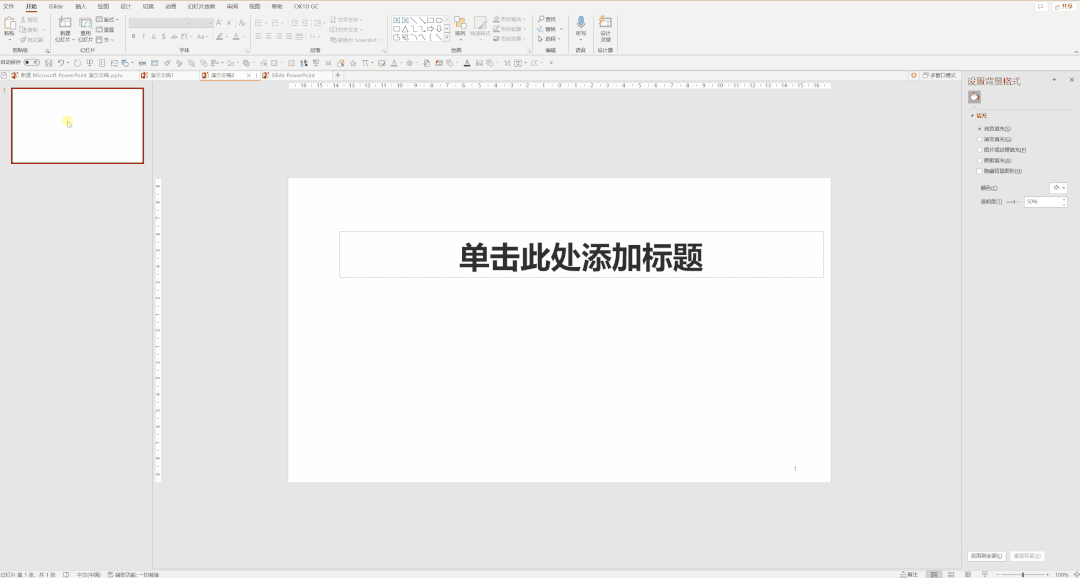Click the zoom slider in status bar
The width and height of the screenshot is (1080, 578).
point(1022,574)
